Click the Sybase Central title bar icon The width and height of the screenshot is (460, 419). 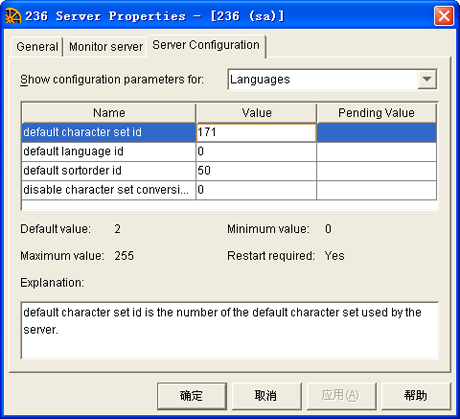coord(13,16)
